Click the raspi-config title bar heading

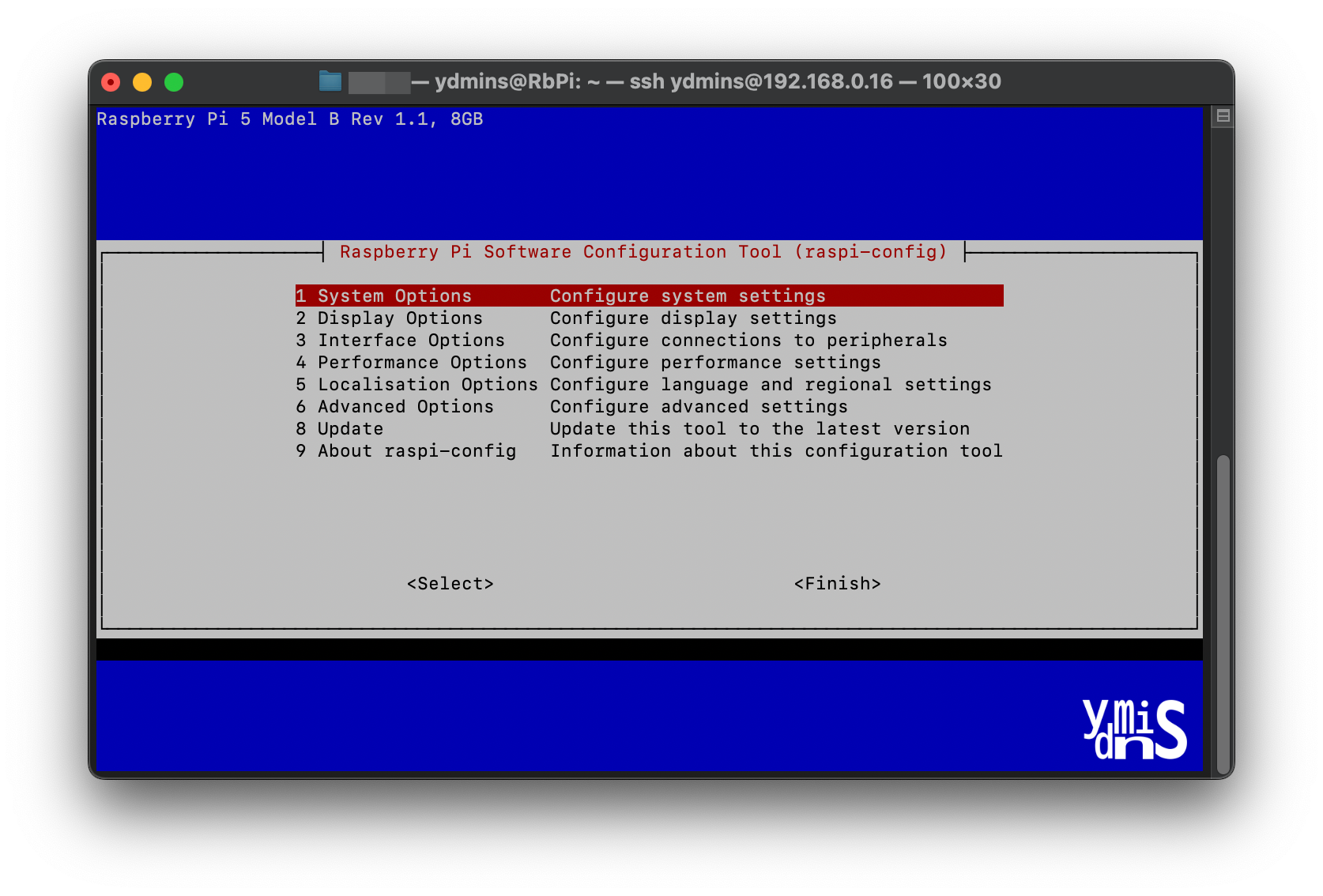[x=643, y=251]
